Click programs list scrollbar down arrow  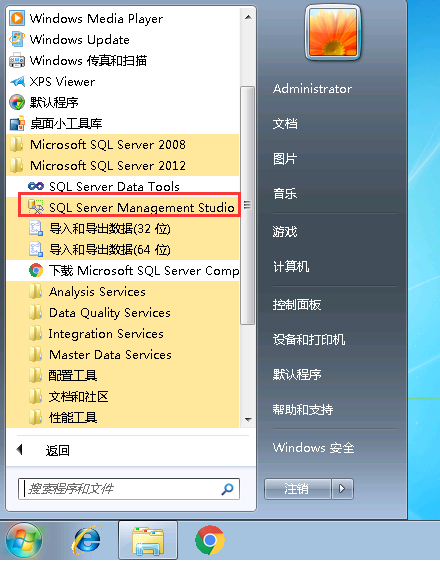248,419
